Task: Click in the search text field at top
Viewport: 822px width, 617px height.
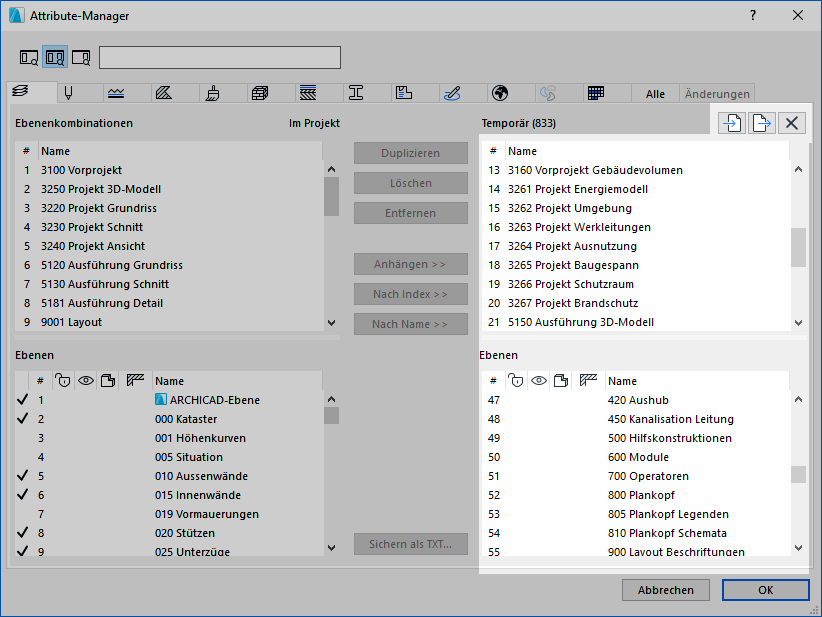Action: click(220, 57)
